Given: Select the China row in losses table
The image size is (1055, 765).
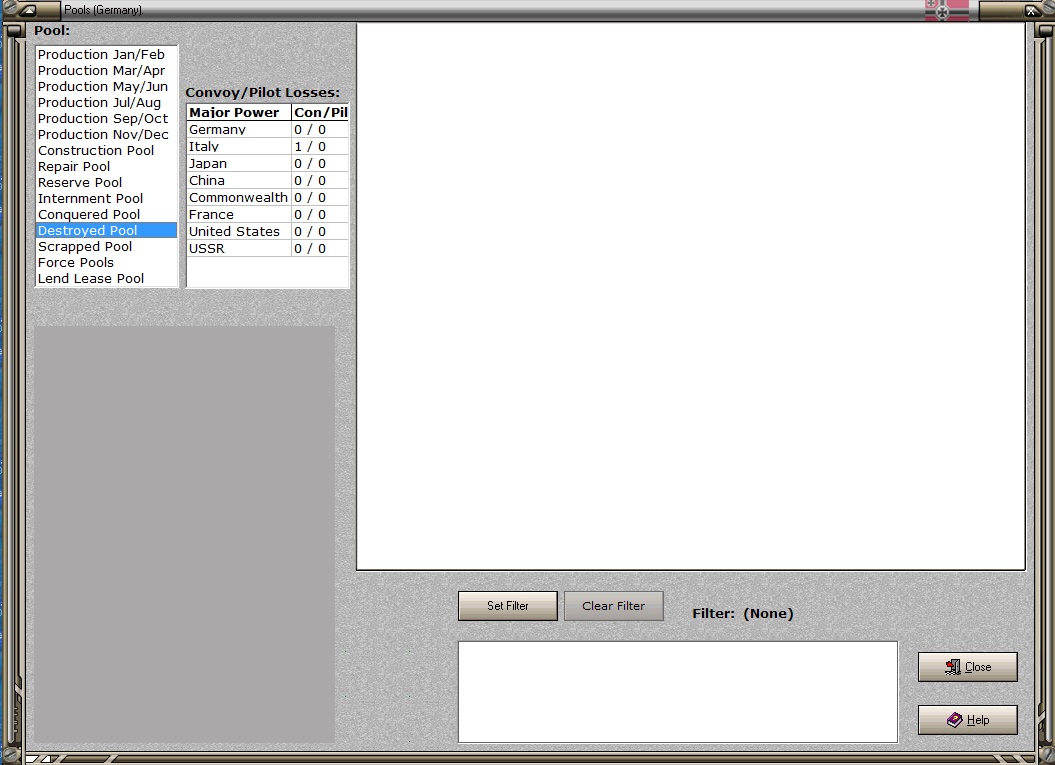Looking at the screenshot, I should (x=268, y=180).
